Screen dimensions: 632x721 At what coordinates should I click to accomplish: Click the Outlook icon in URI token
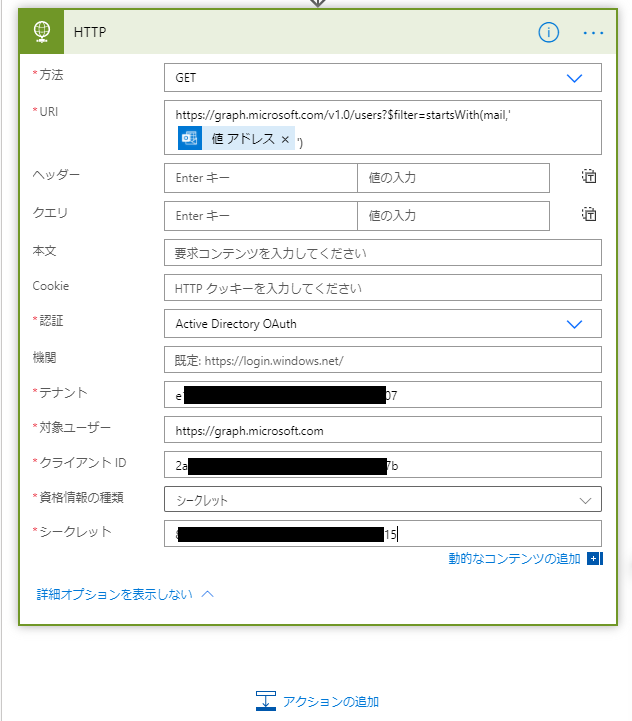tap(190, 138)
